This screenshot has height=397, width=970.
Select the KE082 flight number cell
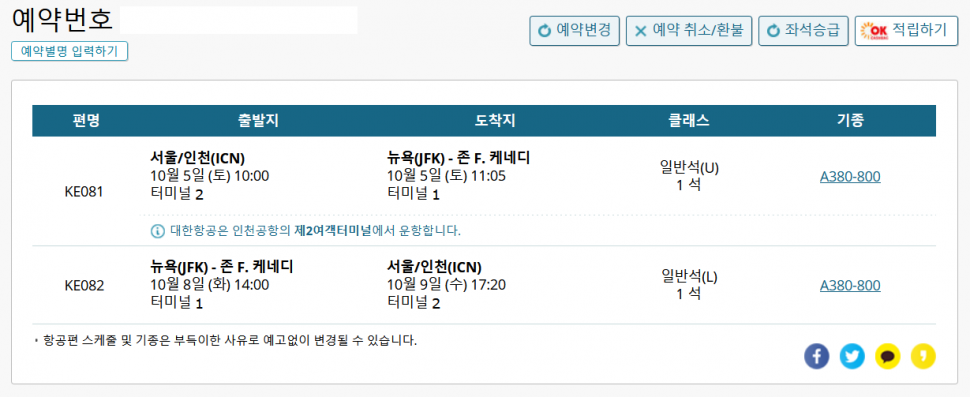coord(84,286)
